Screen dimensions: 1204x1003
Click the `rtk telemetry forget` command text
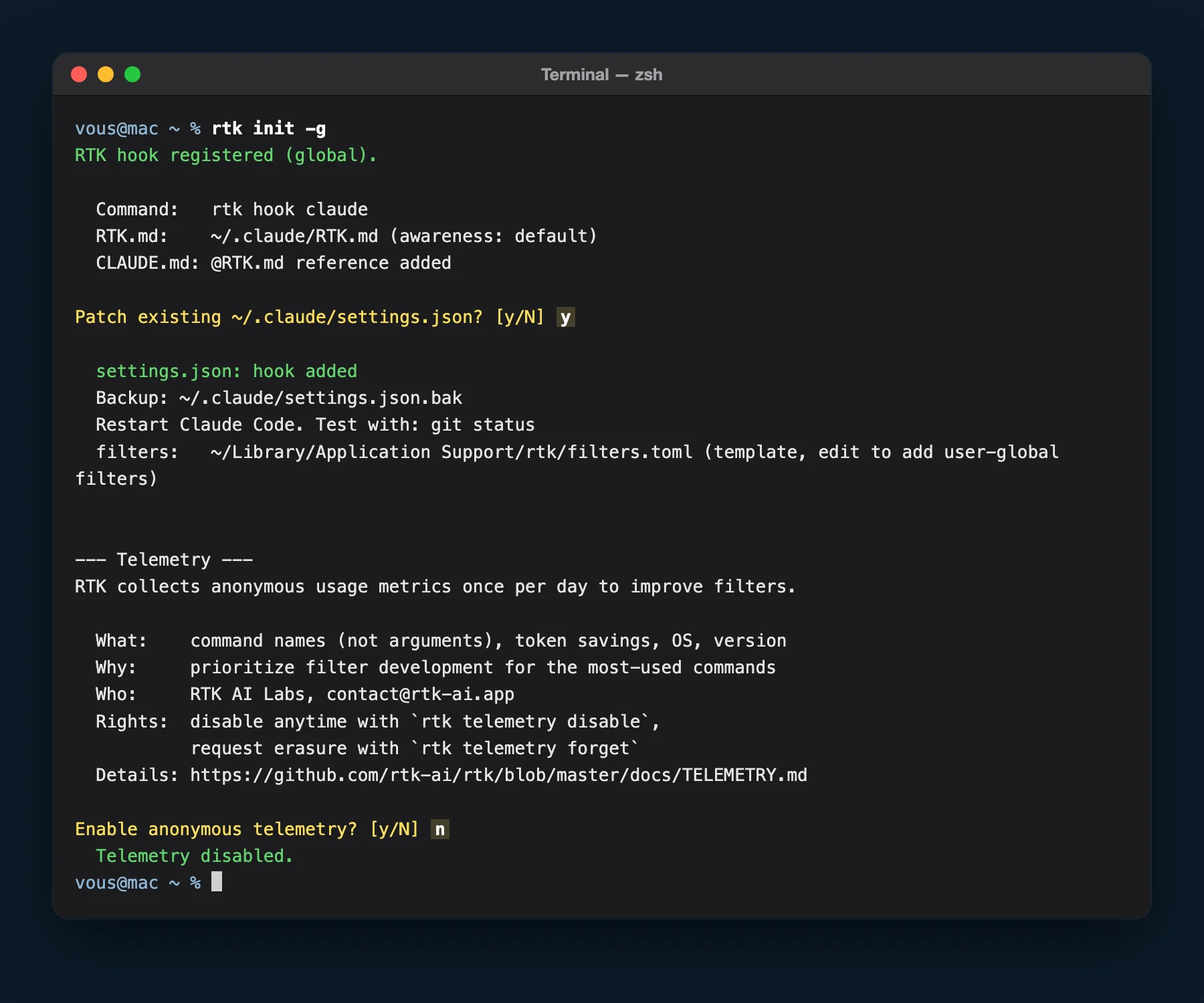tap(525, 748)
